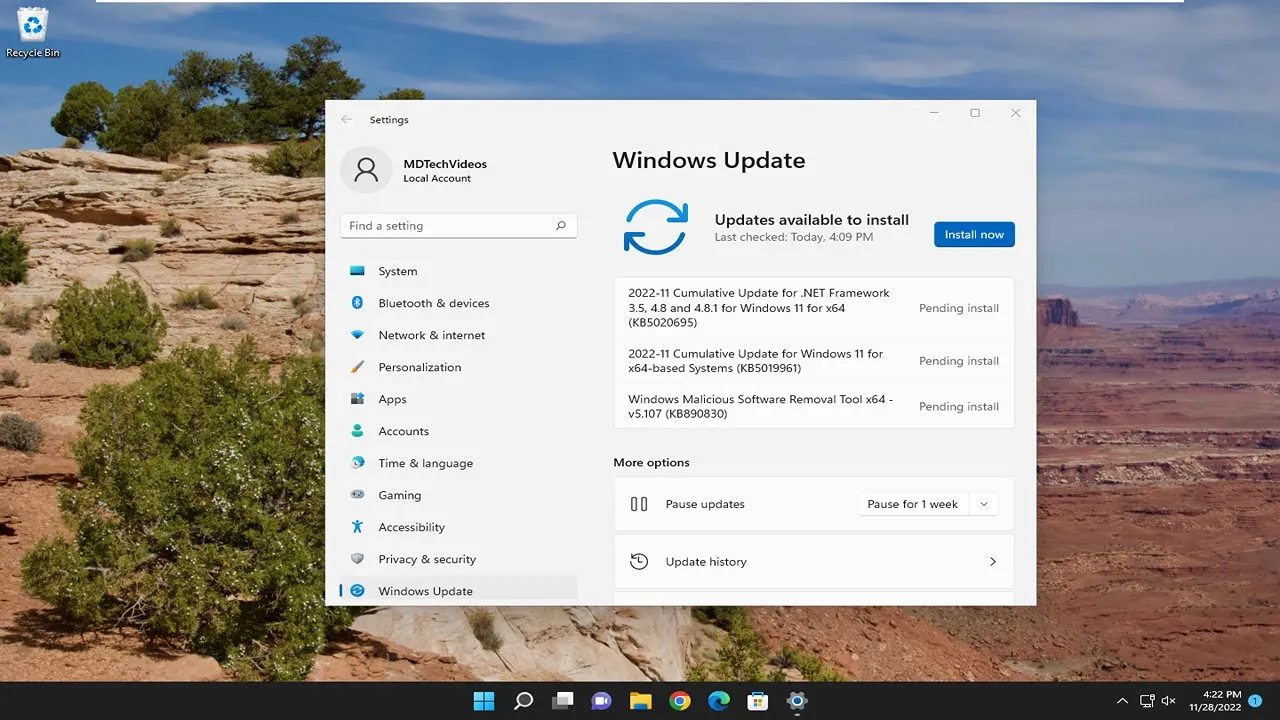This screenshot has height=720, width=1280.
Task: Click the More options heading
Action: pyautogui.click(x=652, y=463)
